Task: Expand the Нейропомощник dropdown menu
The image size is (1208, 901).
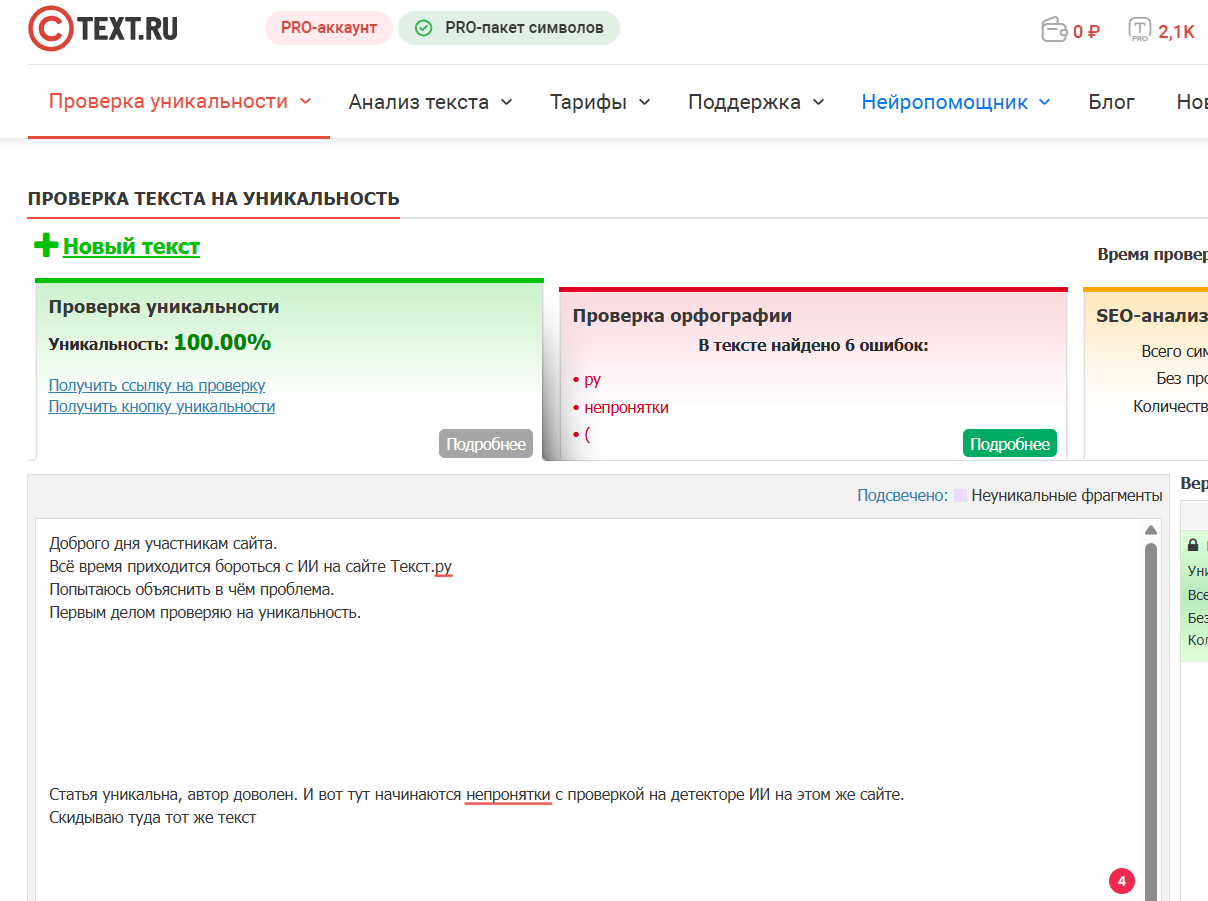Action: (955, 102)
